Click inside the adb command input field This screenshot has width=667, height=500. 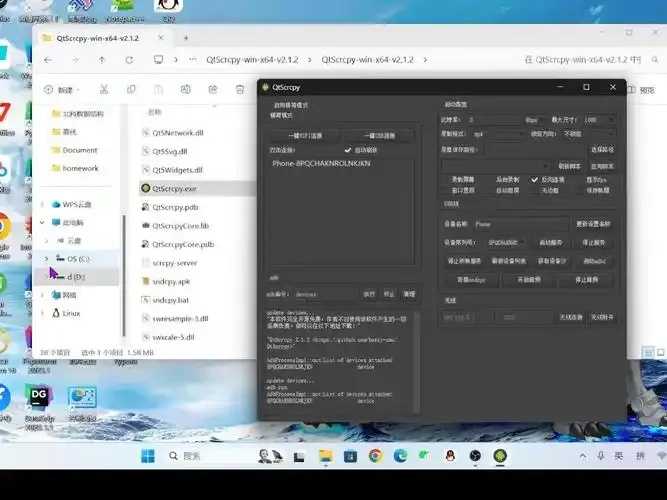[325, 294]
